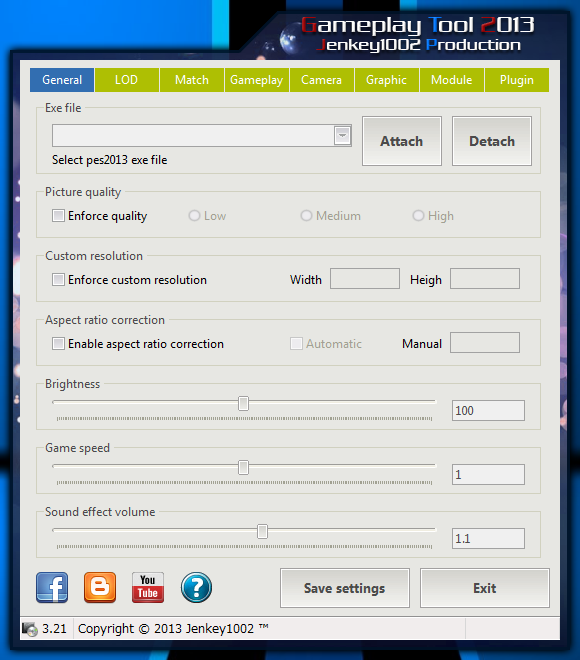Enable Enforce custom resolution checkbox
Screen dimensions: 580x660
coord(58,279)
